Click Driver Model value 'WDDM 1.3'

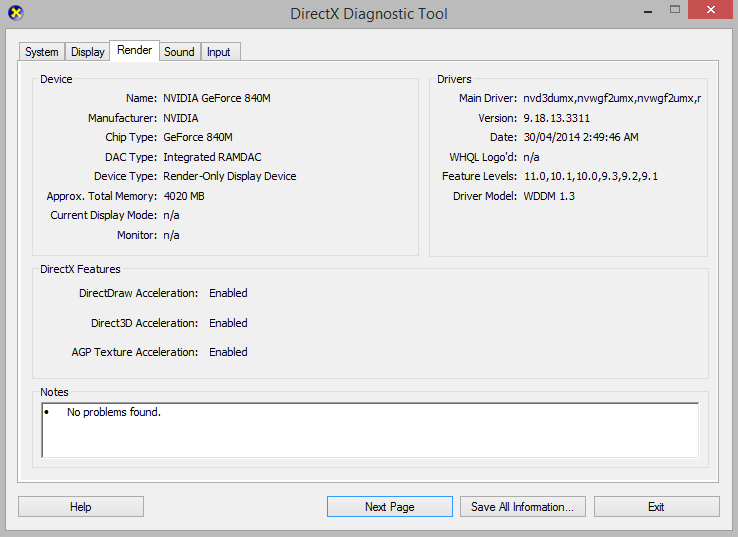pyautogui.click(x=549, y=196)
